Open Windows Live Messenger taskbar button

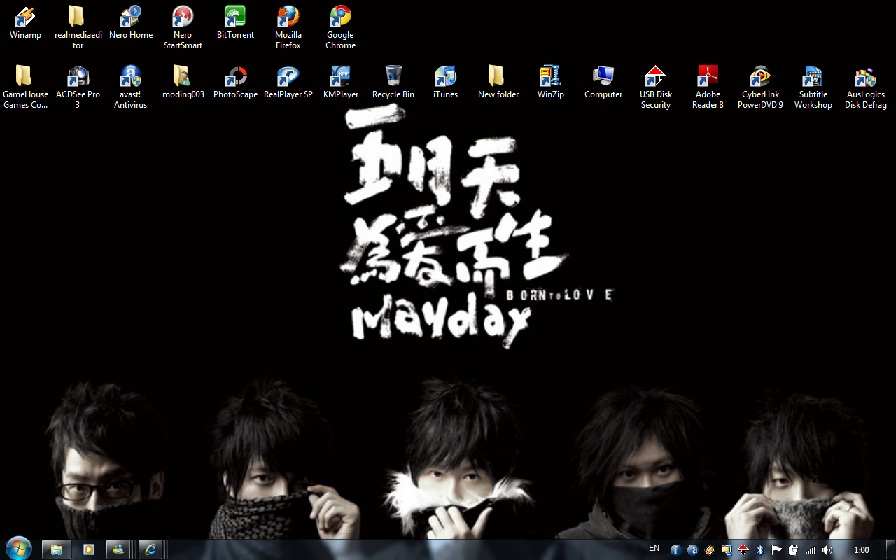point(118,550)
